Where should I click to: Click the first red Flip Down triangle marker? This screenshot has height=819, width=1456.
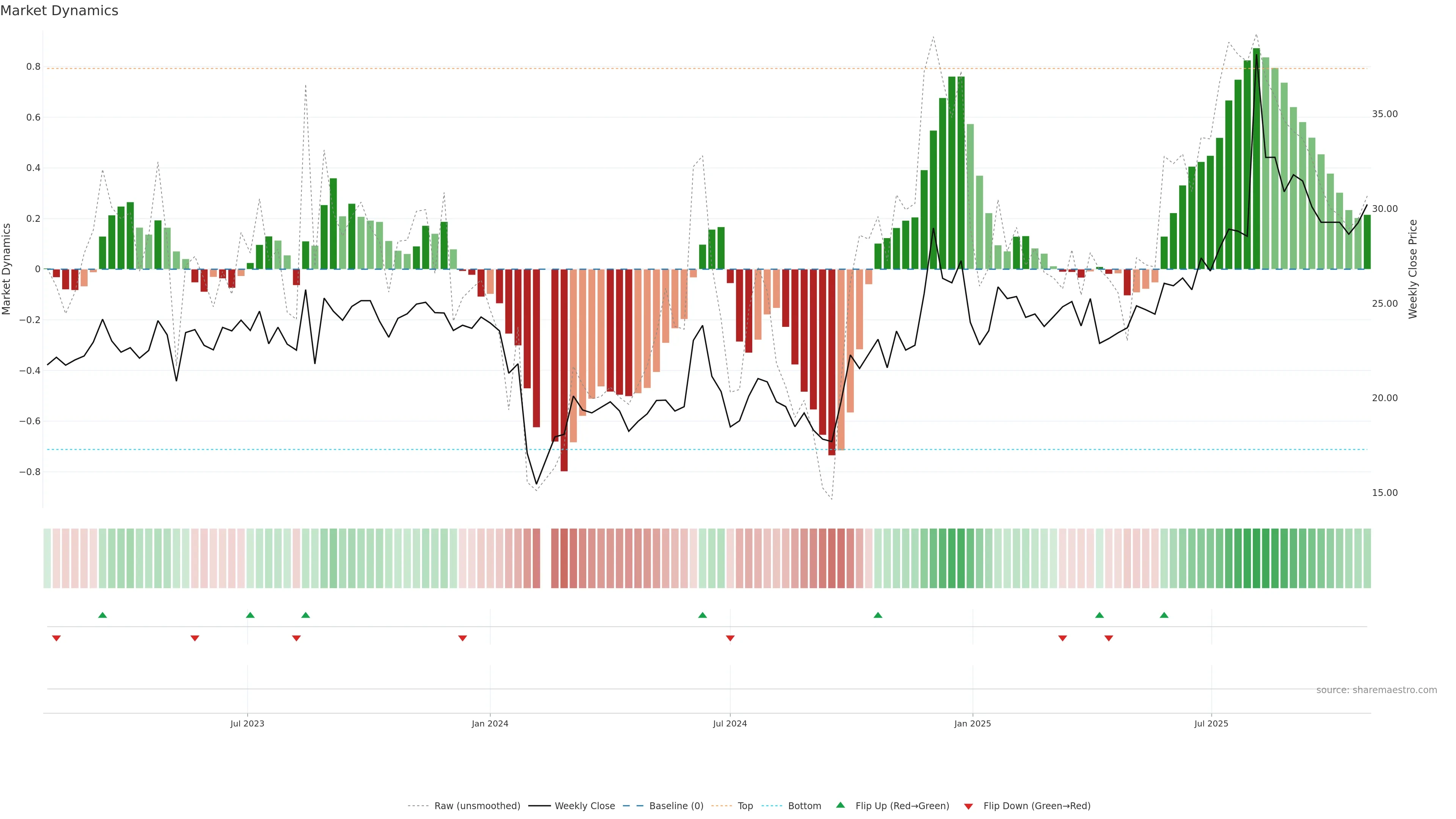click(56, 638)
